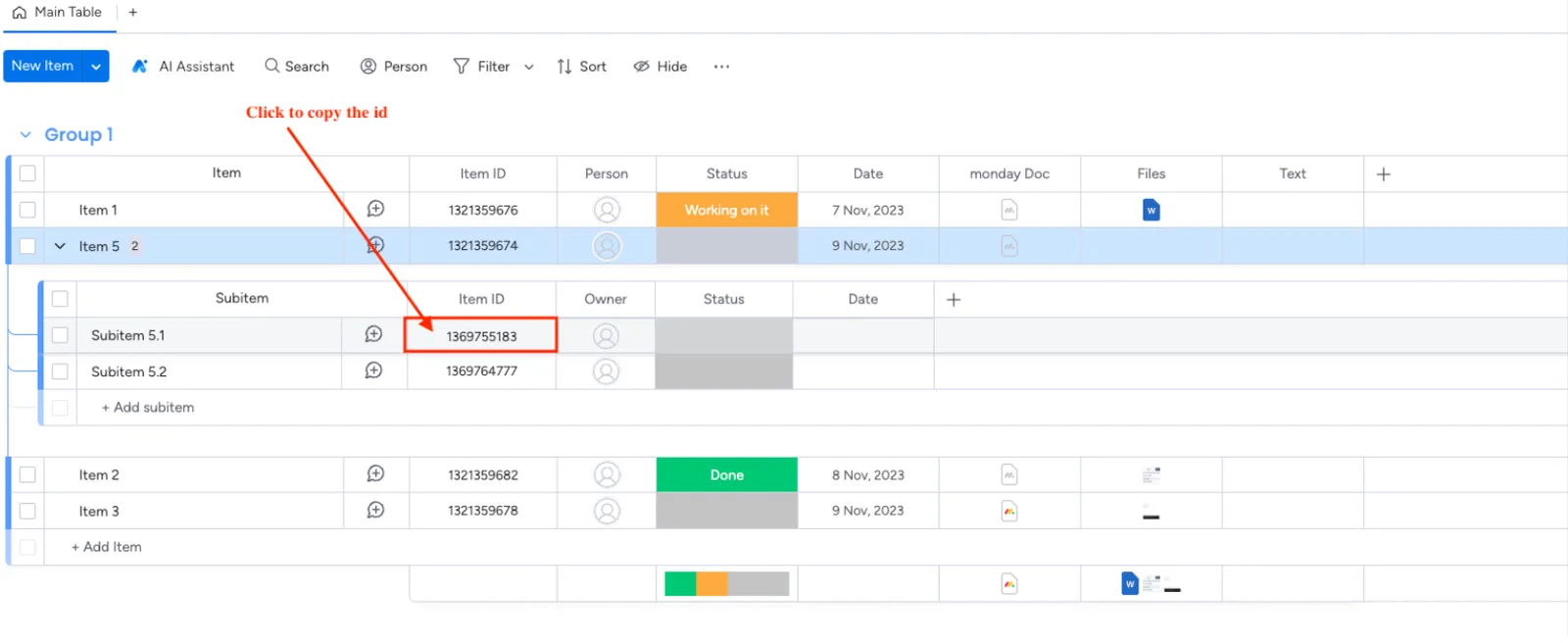The image size is (1568, 643).
Task: Click the person avatar for Item 5
Action: pos(607,246)
